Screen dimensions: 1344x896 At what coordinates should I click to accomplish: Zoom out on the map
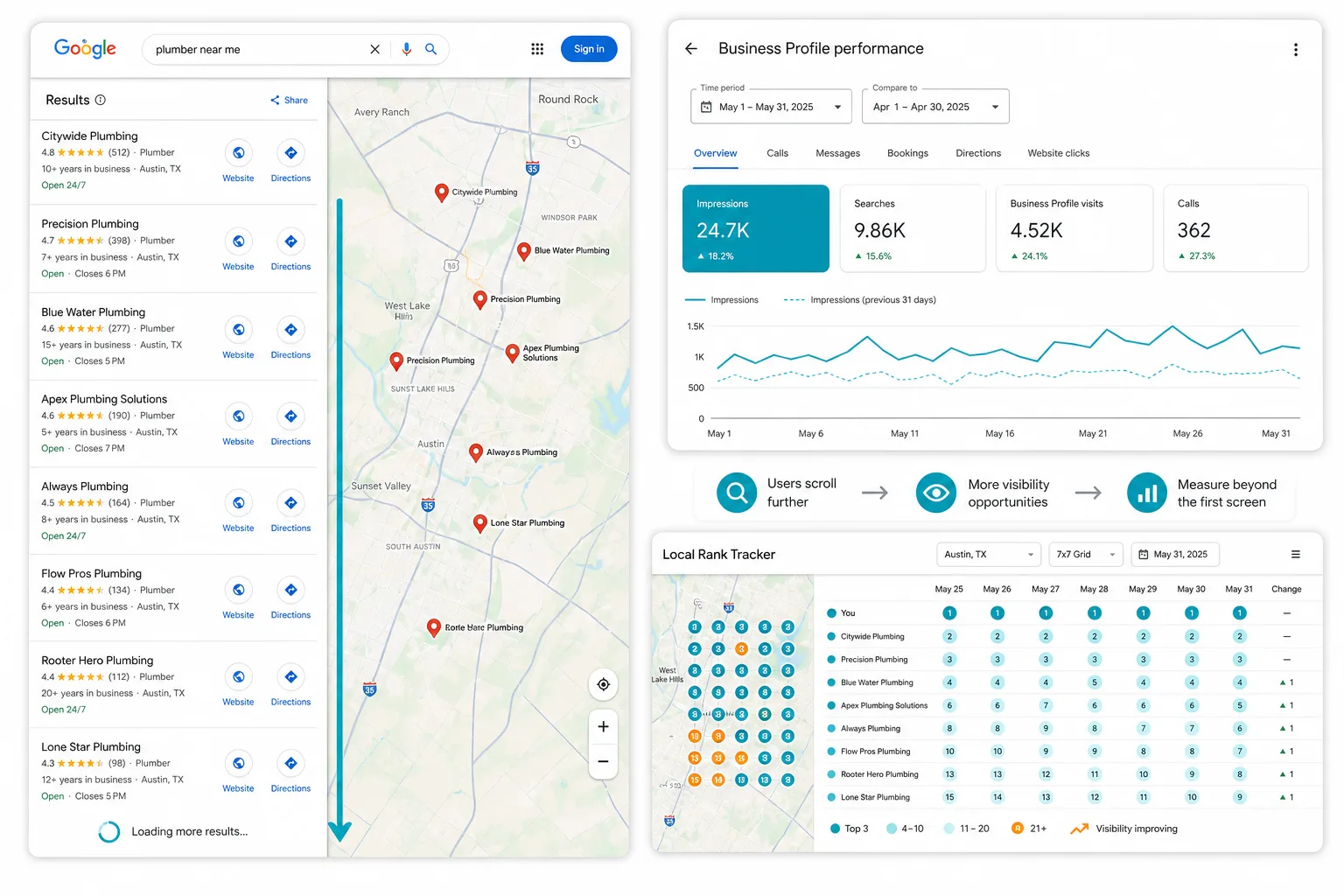(x=603, y=761)
